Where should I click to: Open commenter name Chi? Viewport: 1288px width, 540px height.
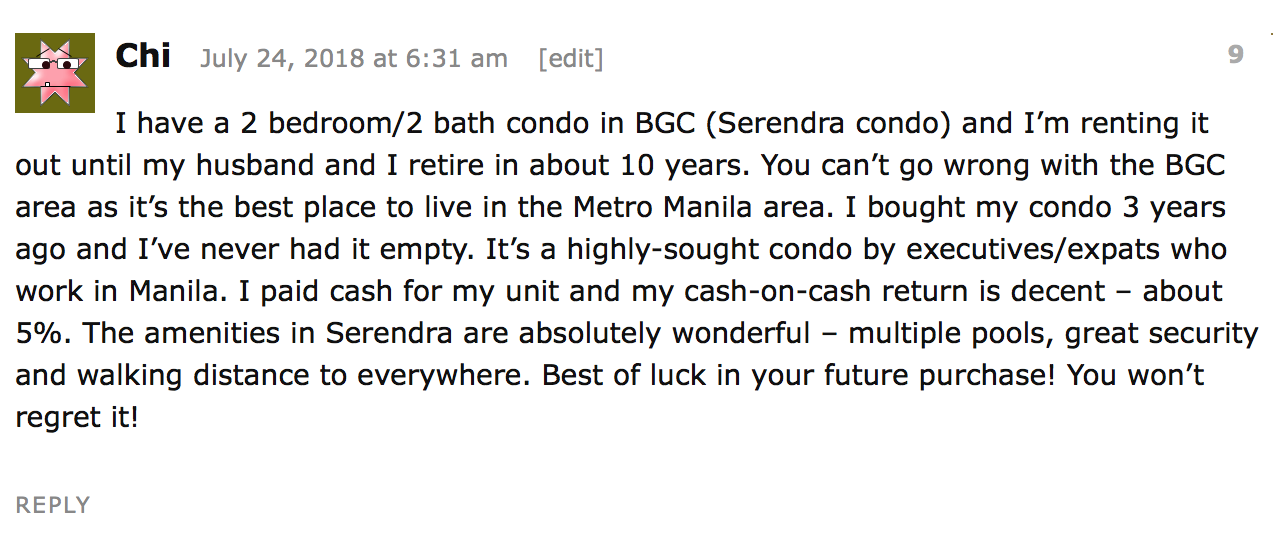pyautogui.click(x=143, y=56)
